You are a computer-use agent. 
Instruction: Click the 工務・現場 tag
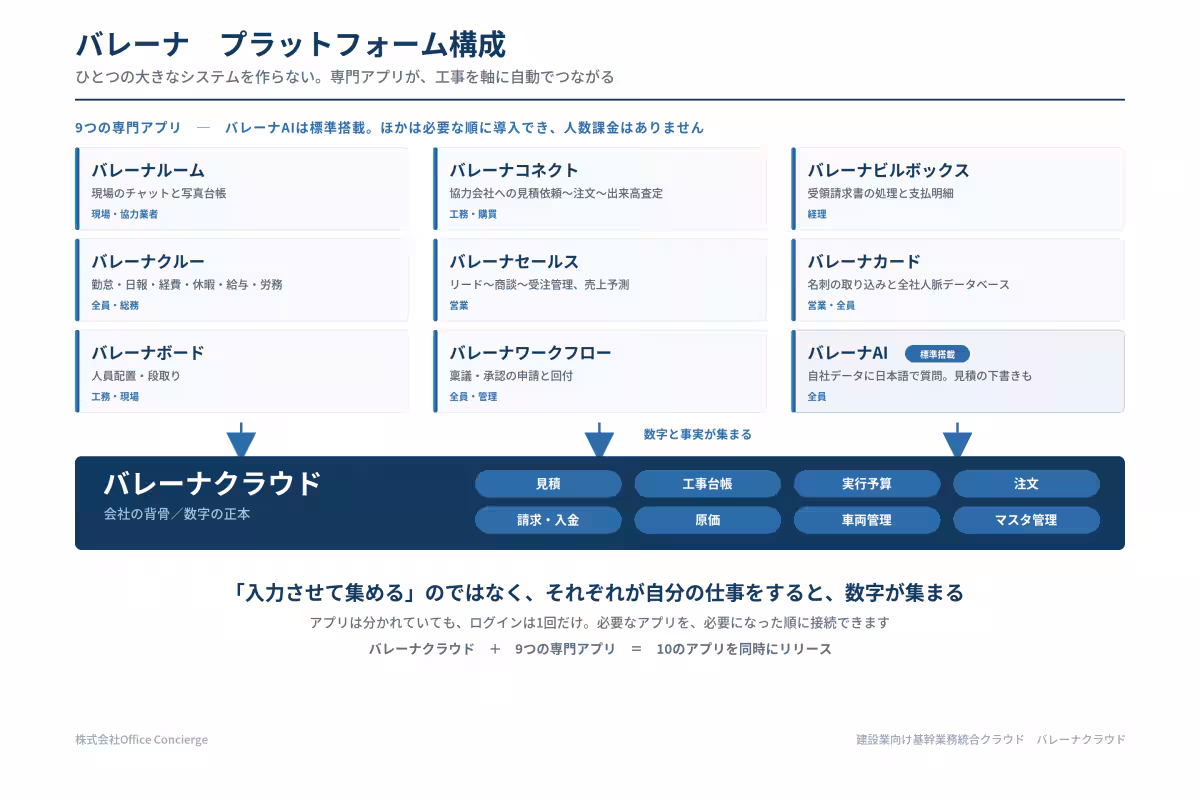point(115,396)
